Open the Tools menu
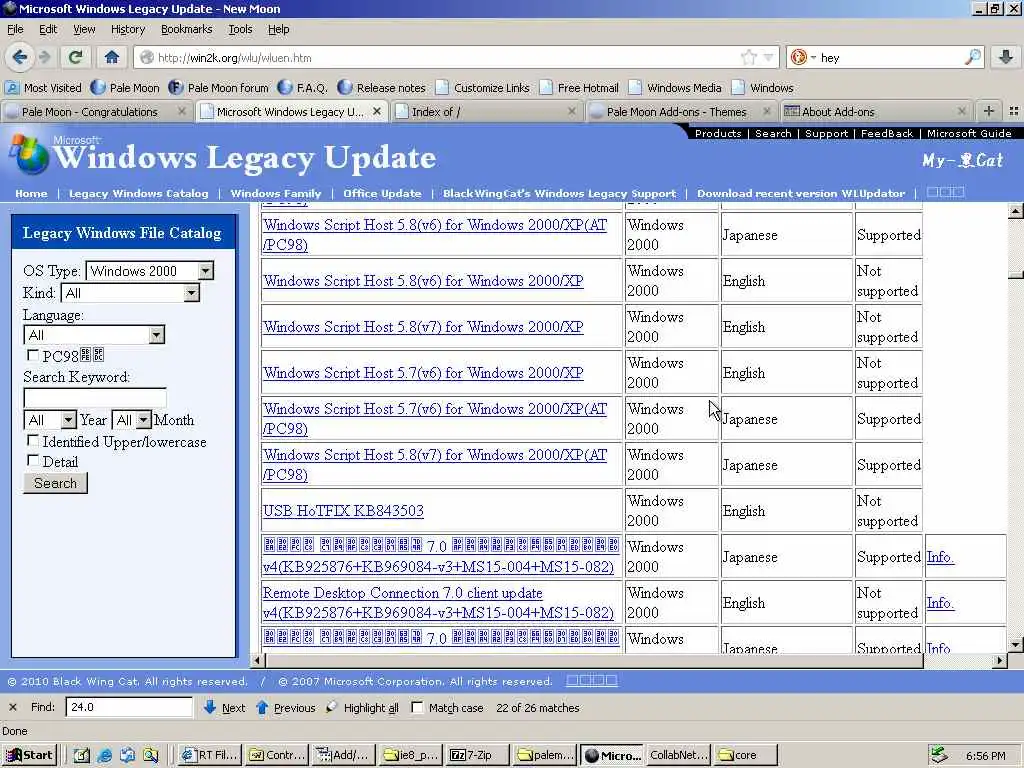Viewport: 1024px width, 768px height. (240, 29)
